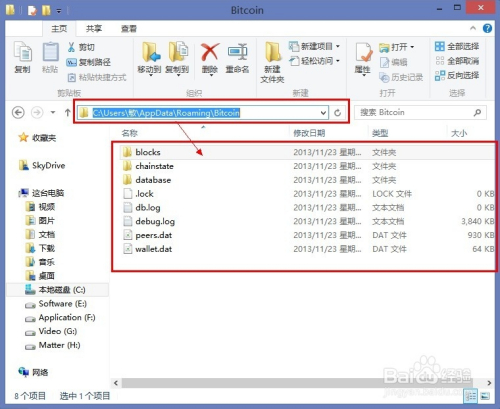Open the Help question mark icon
Screen dimensions: 500x409
[x=487, y=28]
